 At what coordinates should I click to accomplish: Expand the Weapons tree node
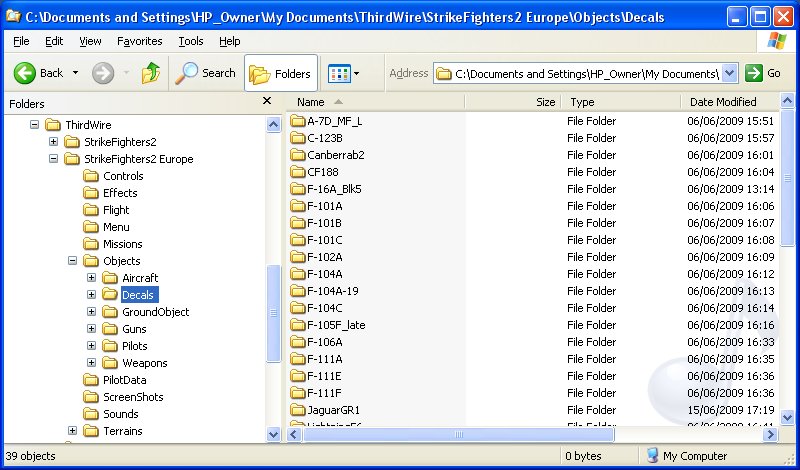pos(91,363)
